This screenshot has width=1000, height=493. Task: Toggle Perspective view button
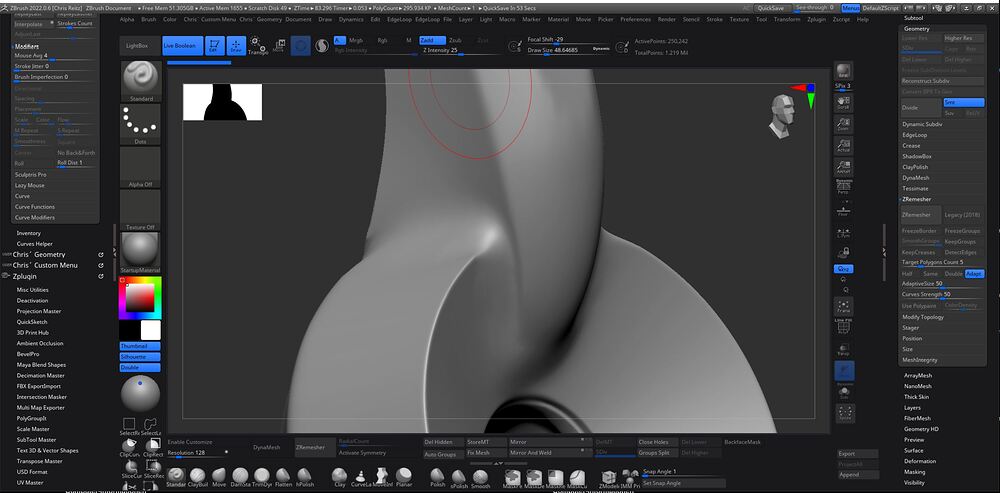click(844, 187)
